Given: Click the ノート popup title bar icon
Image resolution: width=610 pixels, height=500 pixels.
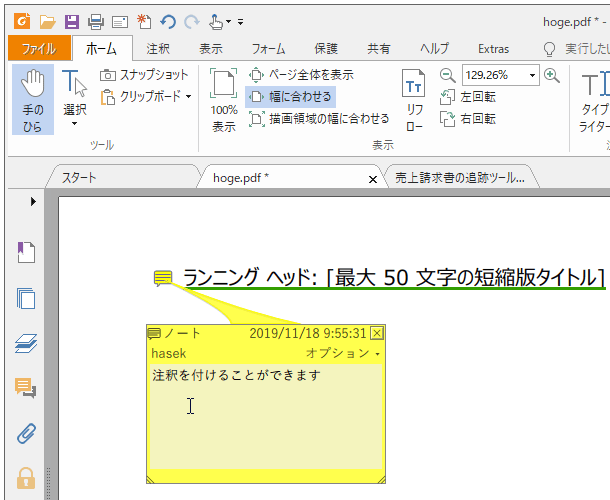Looking at the screenshot, I should click(x=154, y=333).
